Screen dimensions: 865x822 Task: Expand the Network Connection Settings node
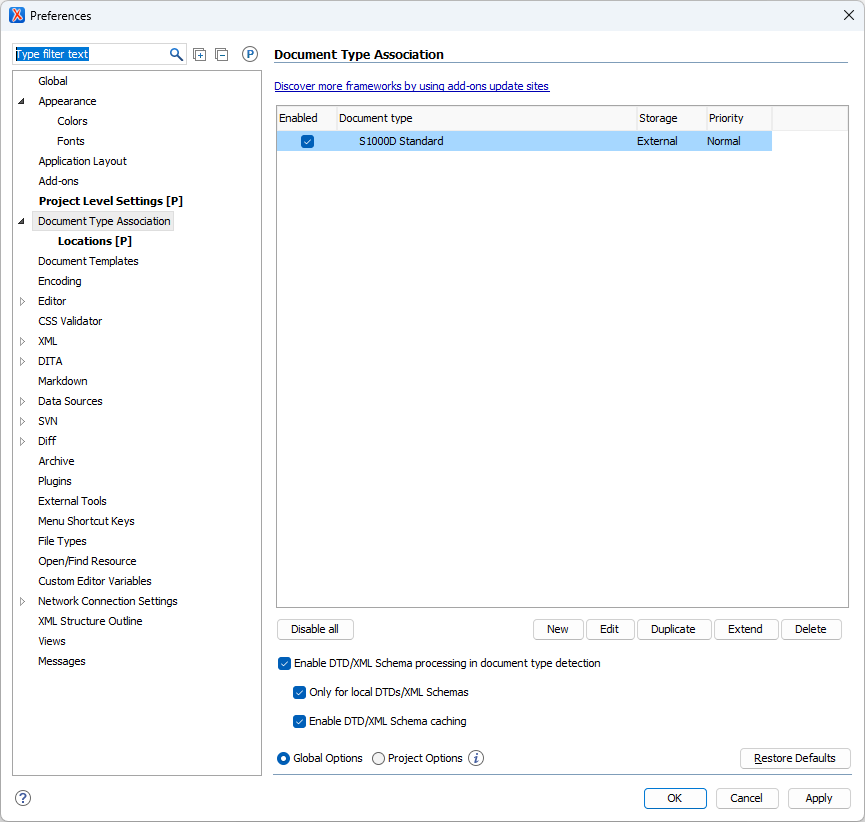tap(22, 601)
